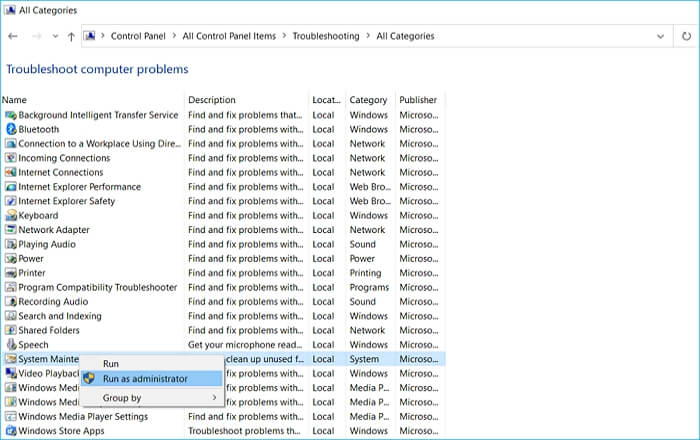Select Run as administrator from context menu
Image resolution: width=700 pixels, height=440 pixels.
click(144, 379)
